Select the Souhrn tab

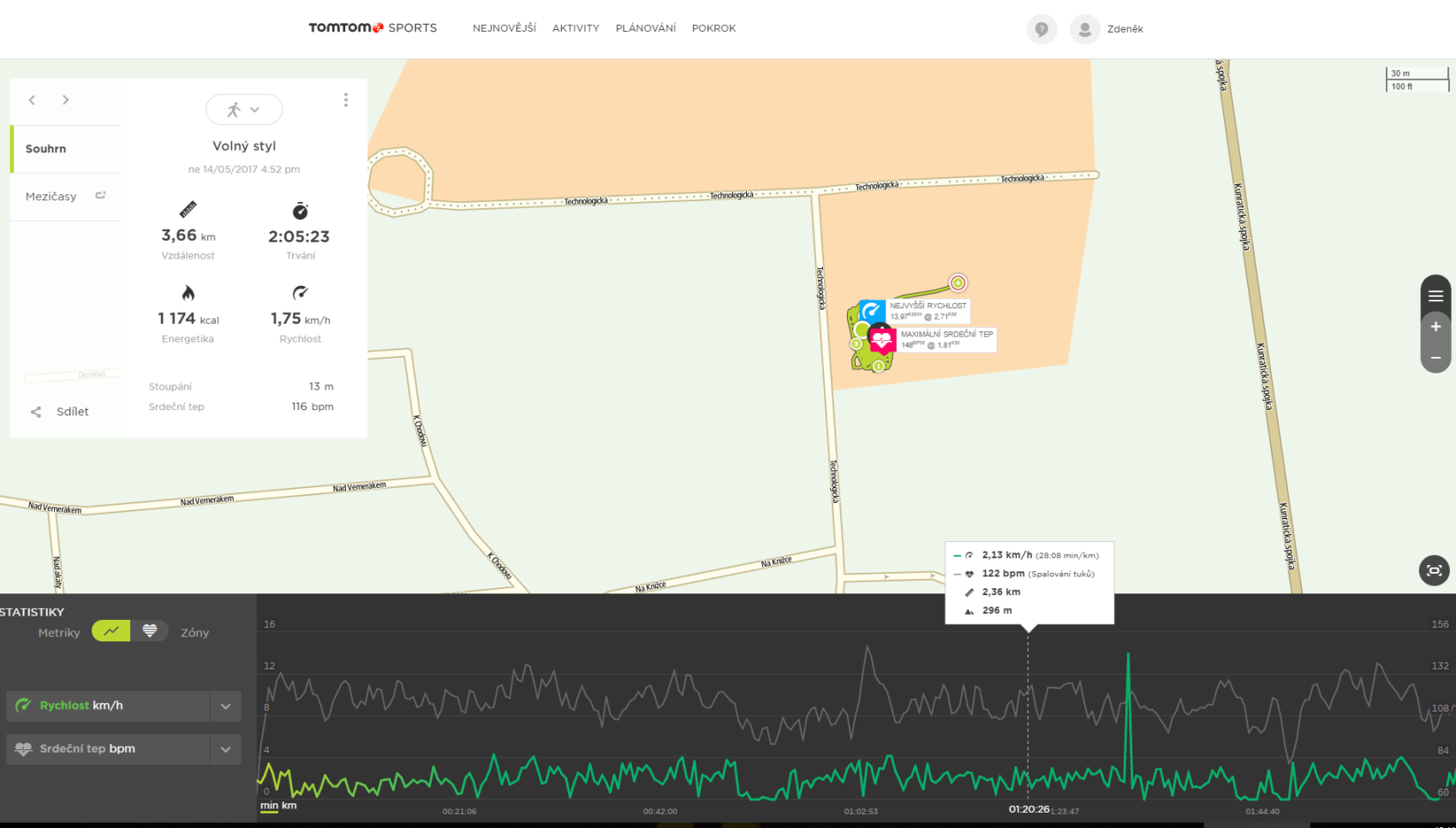(x=66, y=149)
